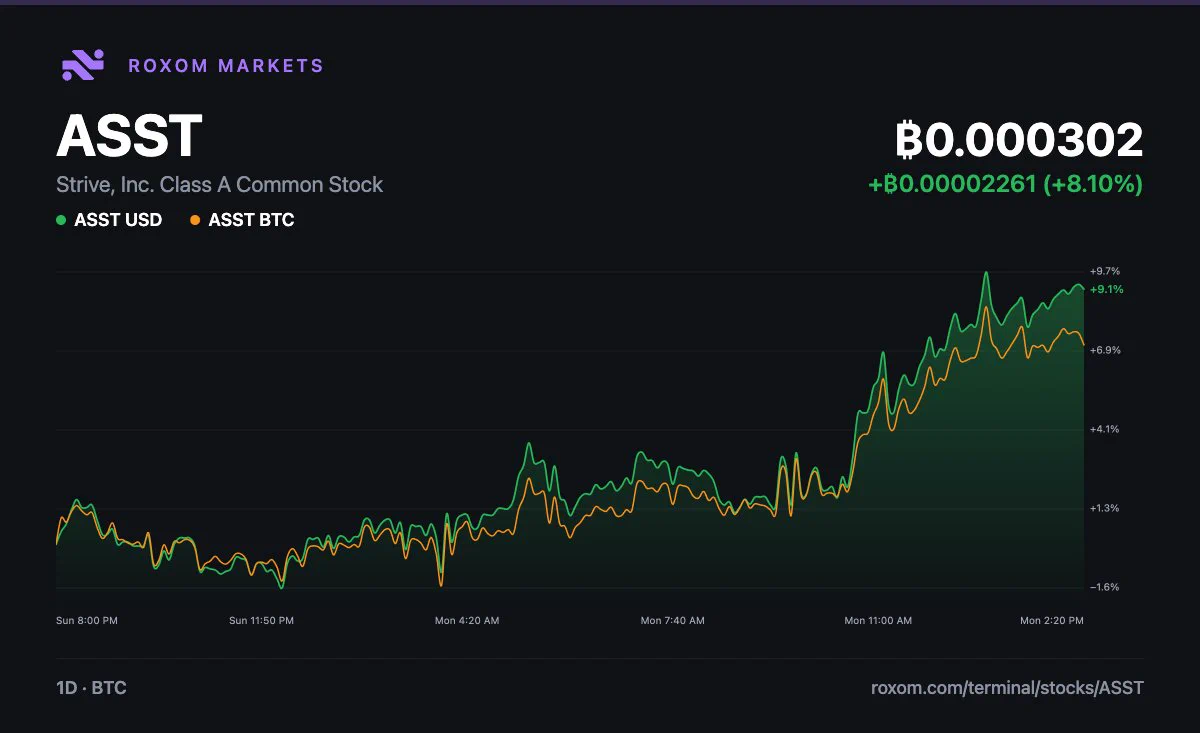
Task: Click the green ASST USD legend dot
Action: (61, 220)
